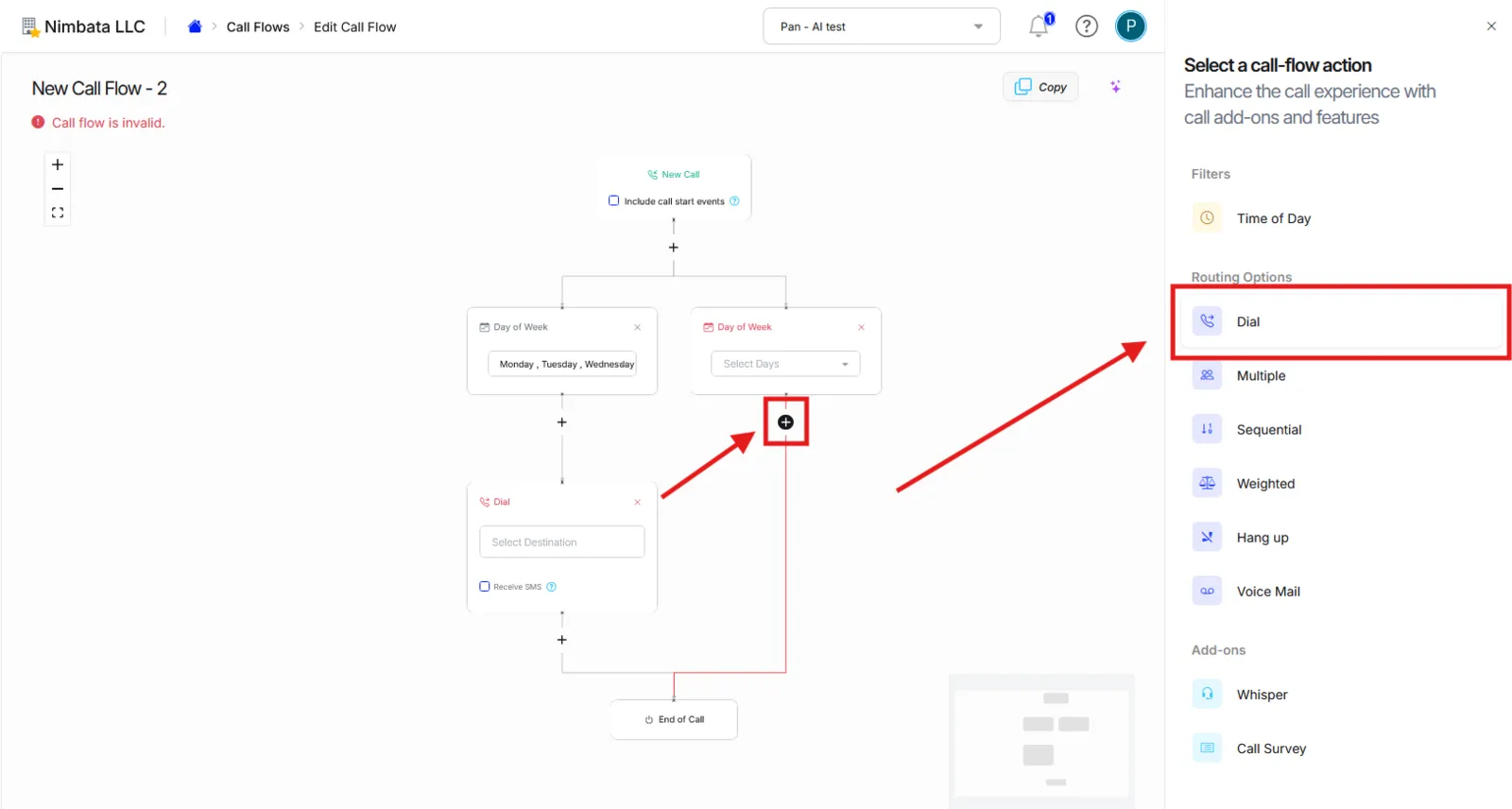1512x809 pixels.
Task: Show info tooltip for call start events
Action: point(734,201)
